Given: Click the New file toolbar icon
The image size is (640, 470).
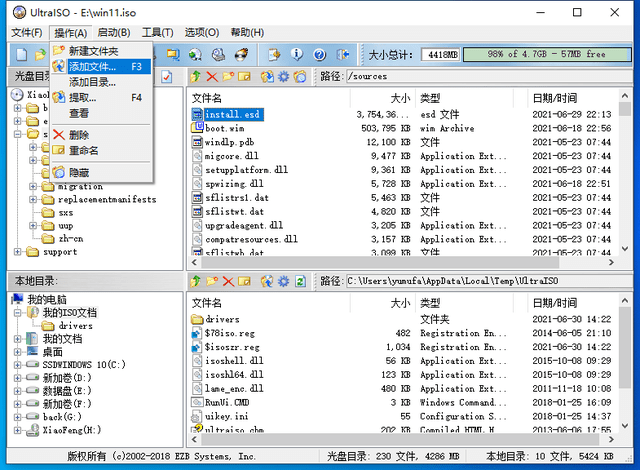Looking at the screenshot, I should pos(21,54).
